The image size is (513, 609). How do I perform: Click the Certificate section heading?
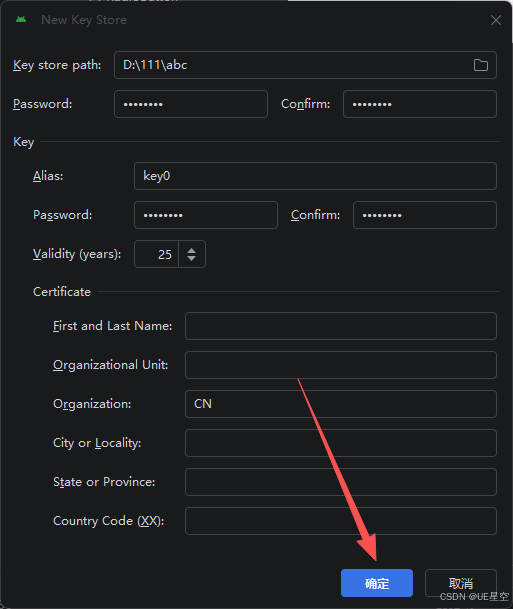click(x=62, y=292)
